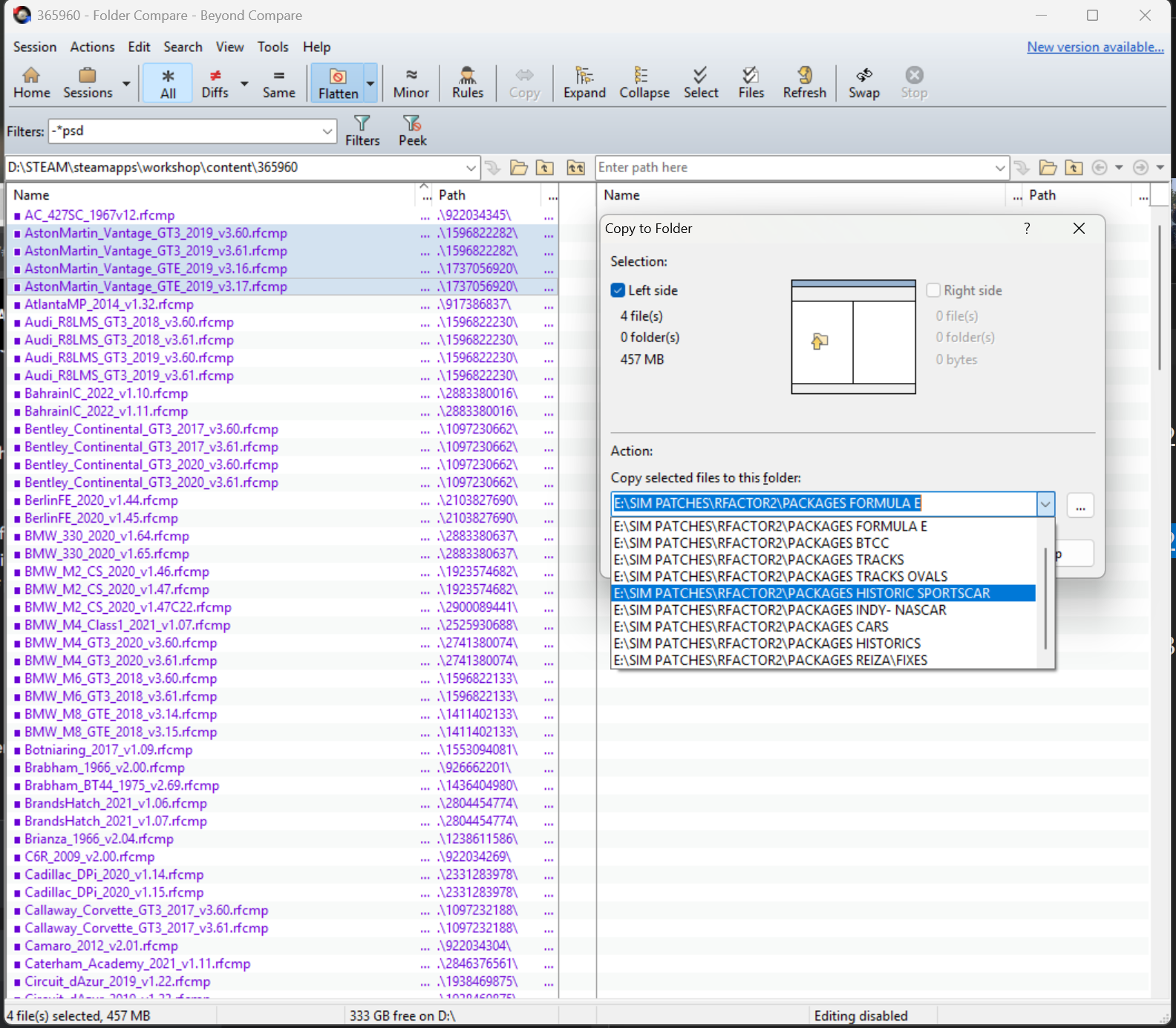The width and height of the screenshot is (1176, 1028).
Task: Pick PACKAGES INDY- NASCAR option
Action: point(823,610)
